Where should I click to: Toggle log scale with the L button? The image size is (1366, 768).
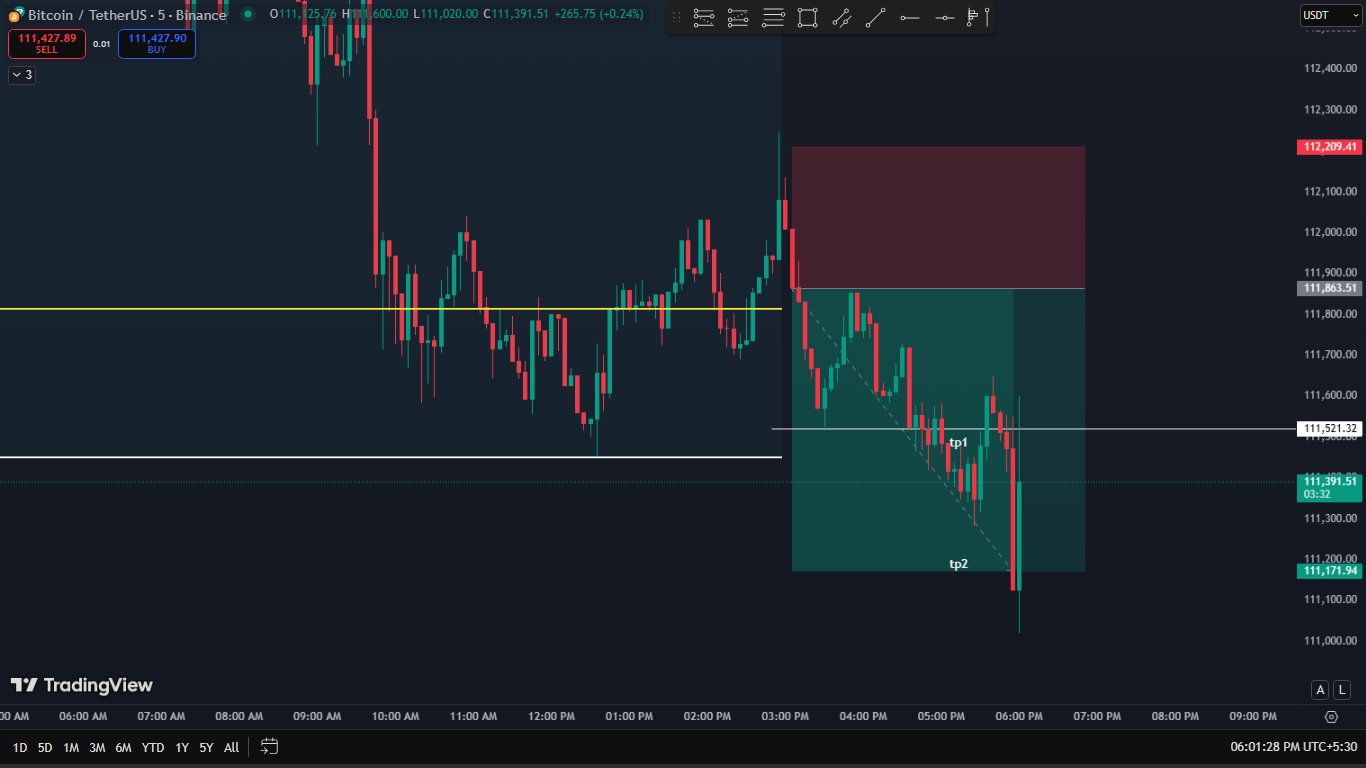click(1342, 690)
